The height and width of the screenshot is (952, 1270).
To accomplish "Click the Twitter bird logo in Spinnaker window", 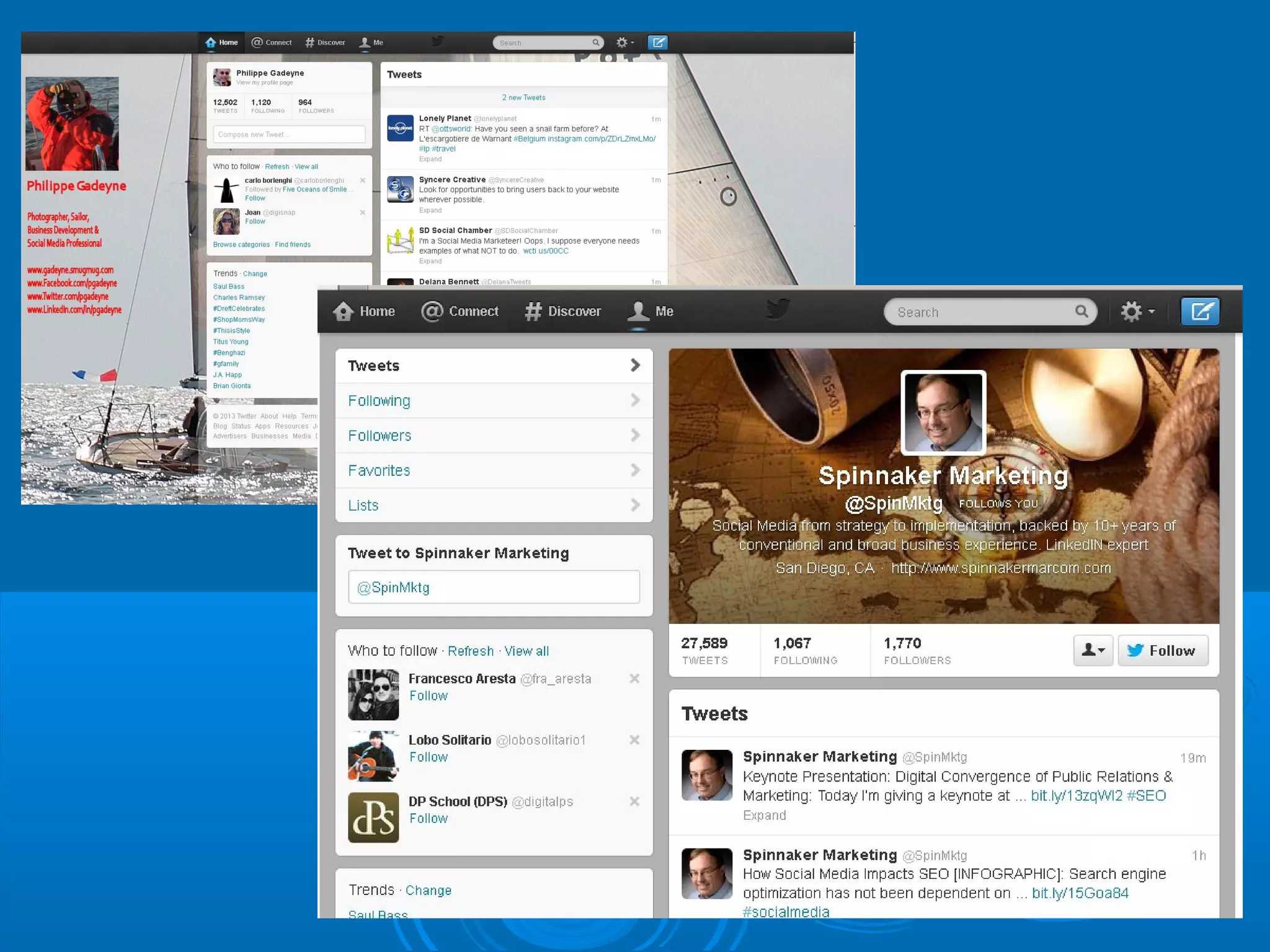I will [x=778, y=309].
